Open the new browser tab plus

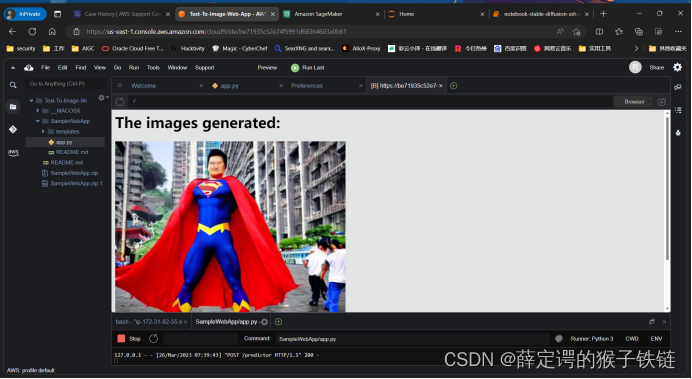click(603, 14)
